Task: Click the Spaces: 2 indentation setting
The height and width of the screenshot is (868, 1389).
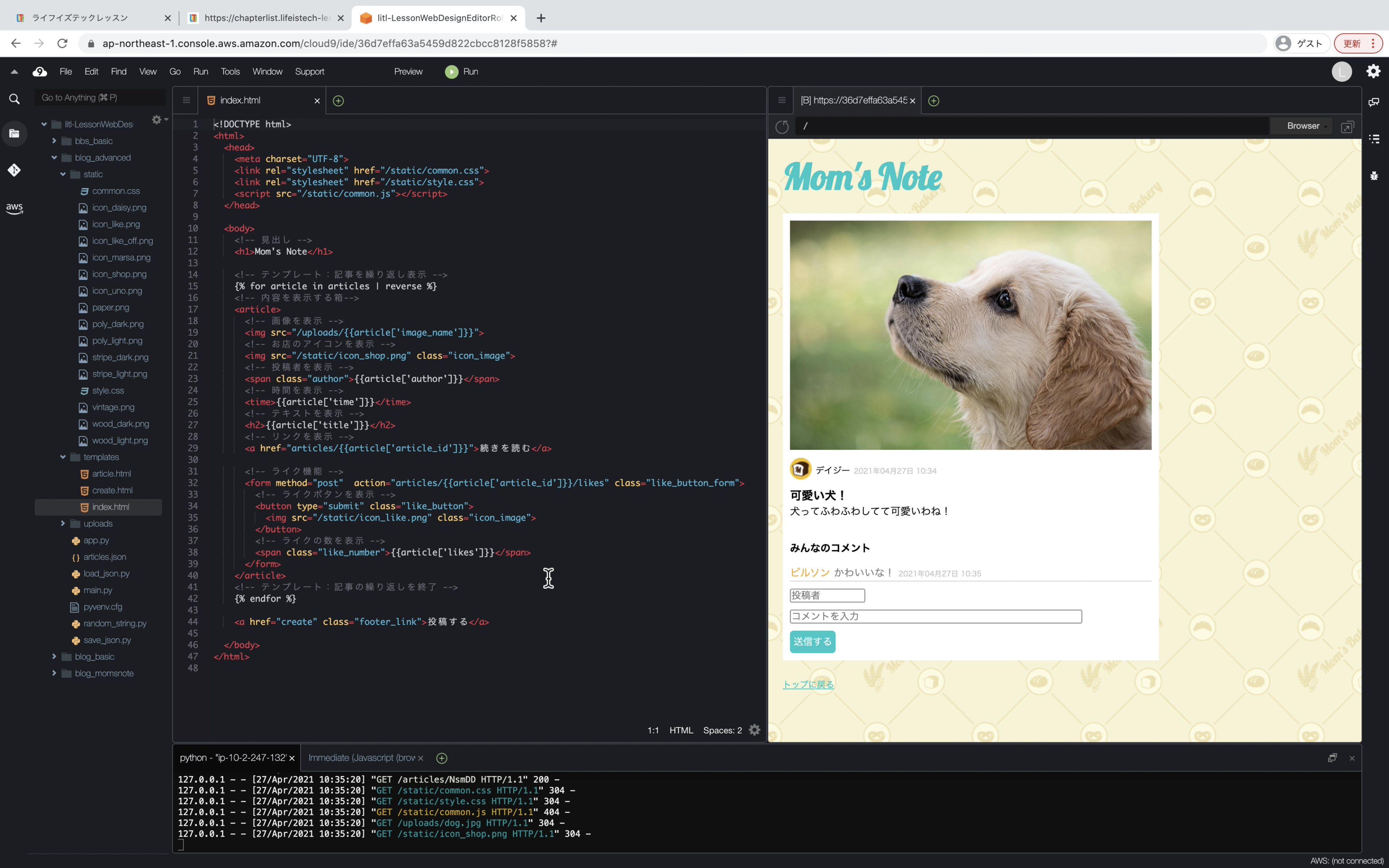Action: pos(722,730)
